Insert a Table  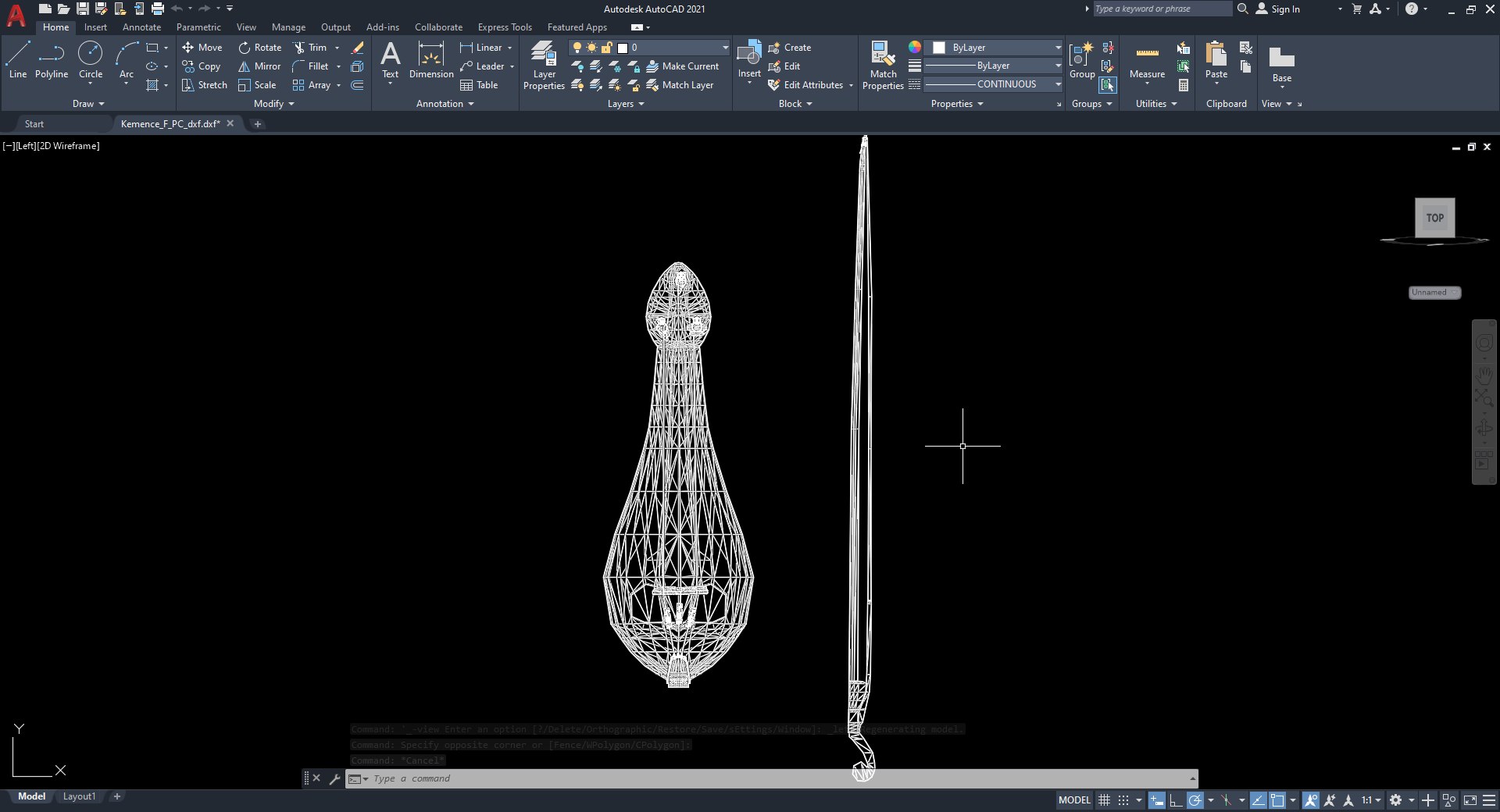pyautogui.click(x=479, y=85)
